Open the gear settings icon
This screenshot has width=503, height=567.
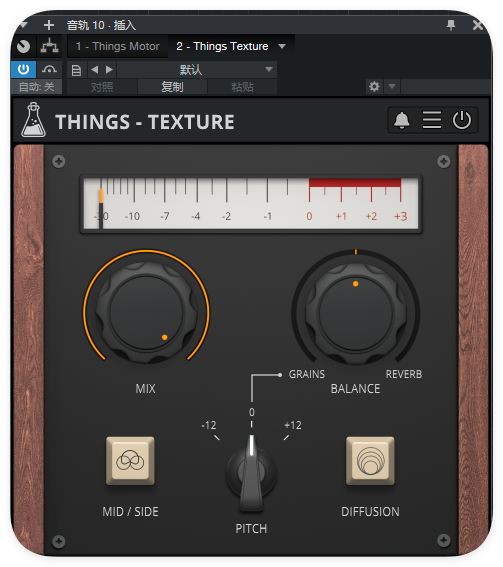[x=374, y=87]
